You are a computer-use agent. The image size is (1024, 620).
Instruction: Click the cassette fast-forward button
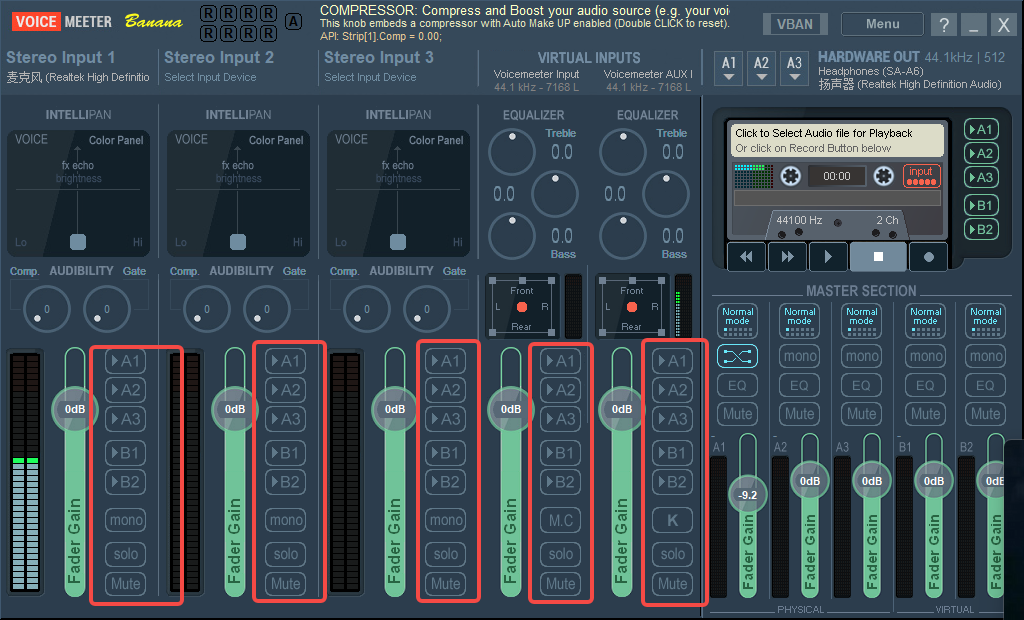coord(788,257)
